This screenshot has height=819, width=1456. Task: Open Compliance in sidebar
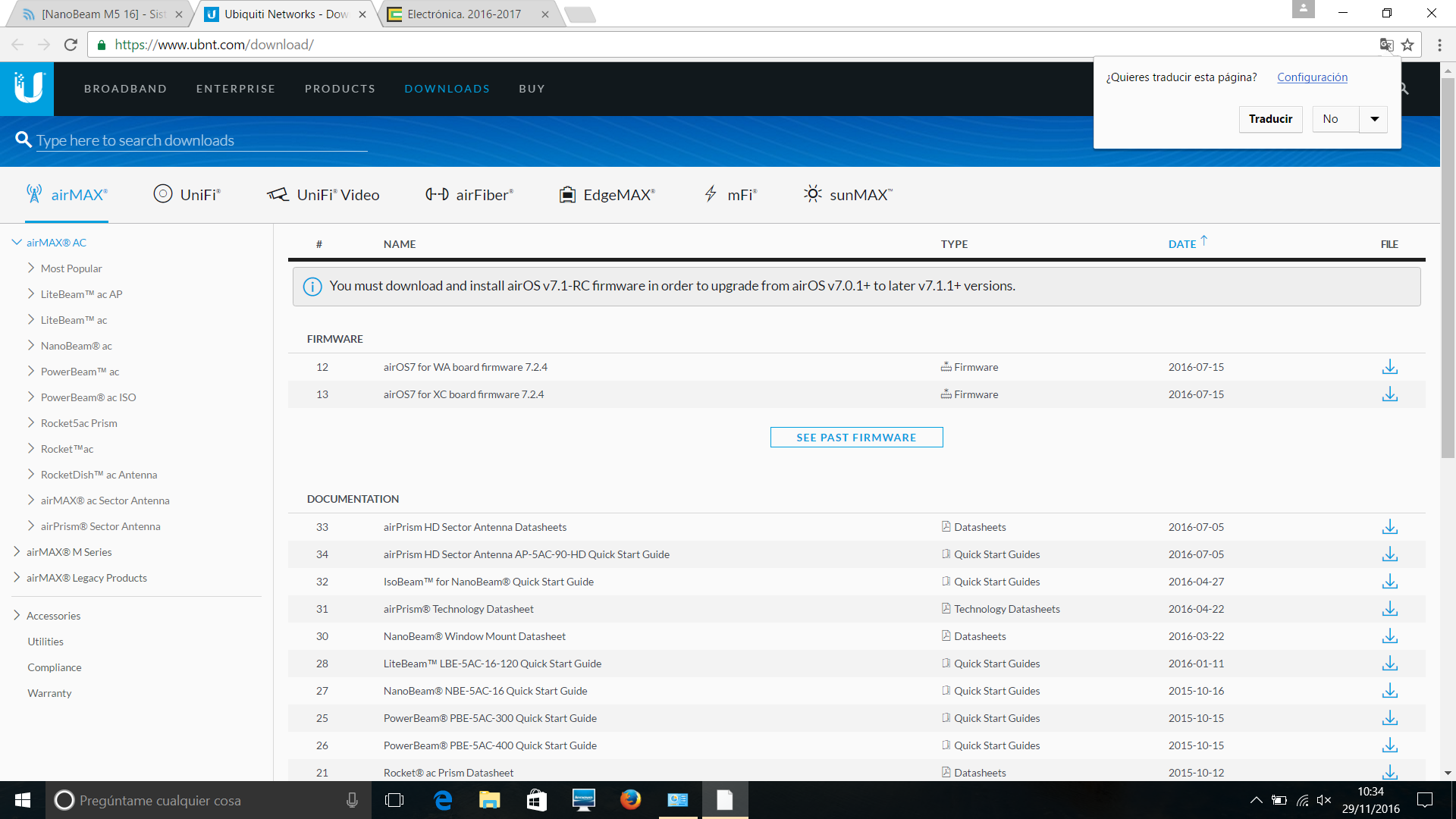[55, 667]
